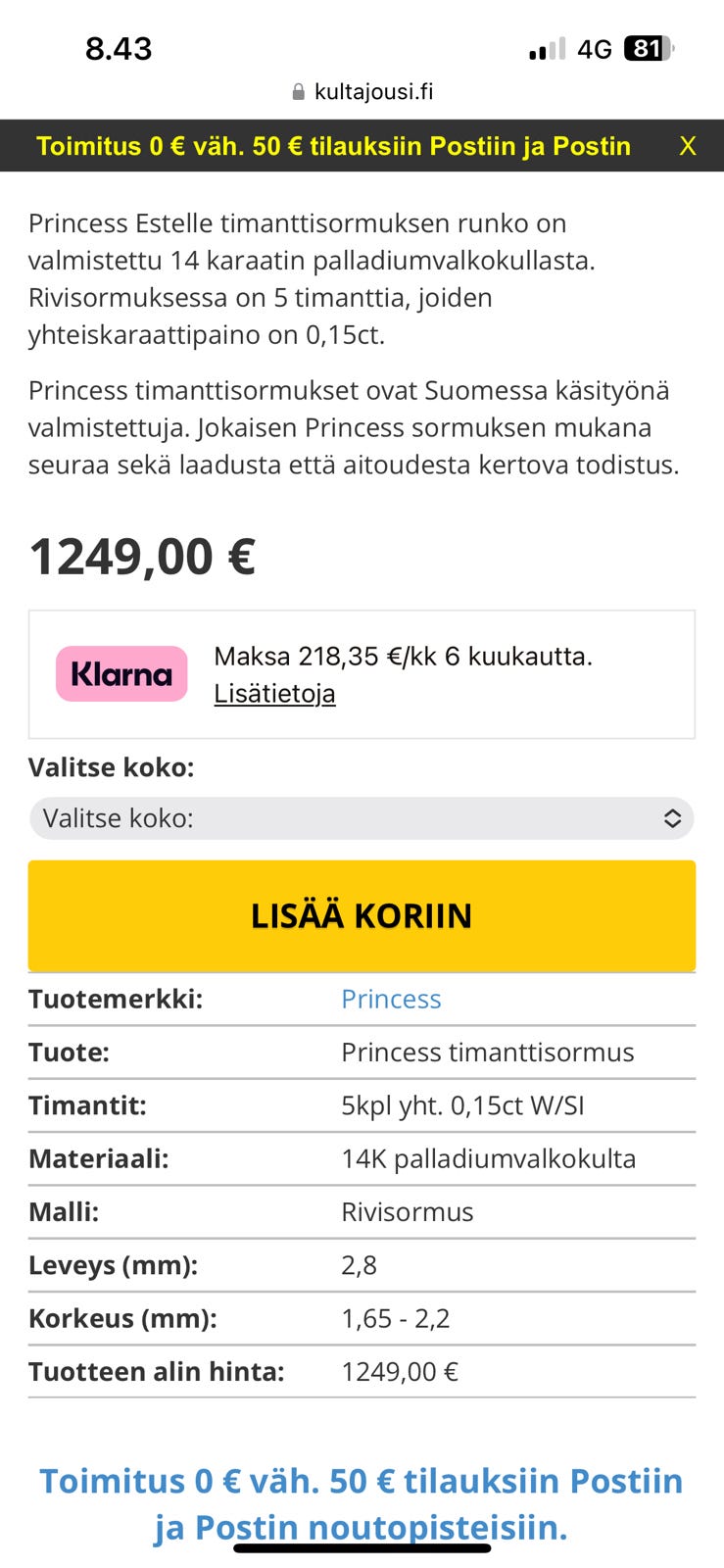Click the Klarna payment logo
Viewport: 724px width, 1568px height.
coord(121,673)
